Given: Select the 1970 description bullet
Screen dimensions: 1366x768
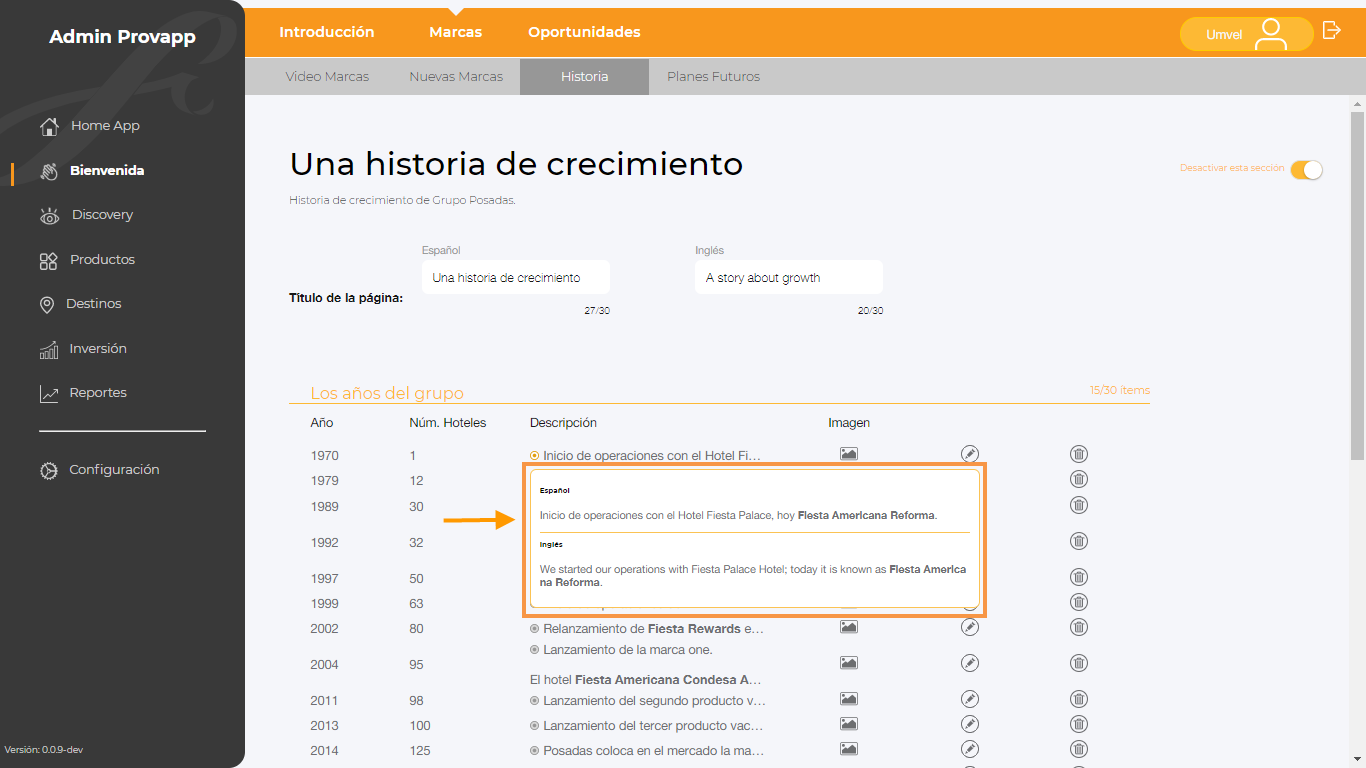Looking at the screenshot, I should pos(535,456).
